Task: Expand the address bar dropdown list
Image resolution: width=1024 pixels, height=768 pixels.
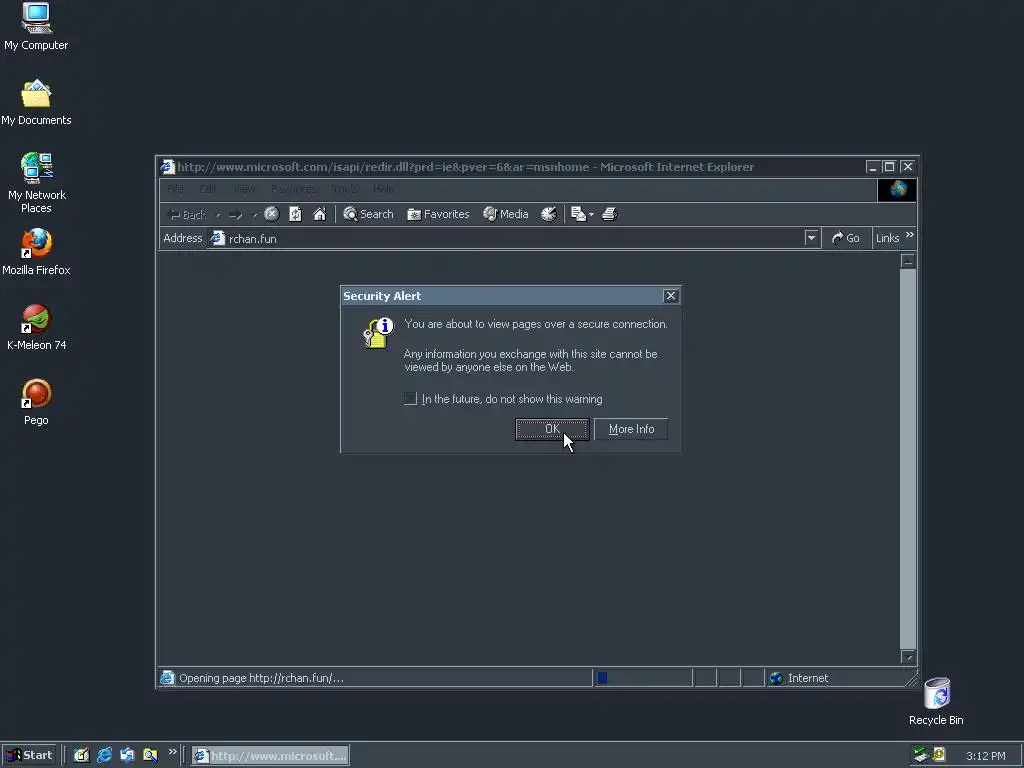Action: click(811, 238)
